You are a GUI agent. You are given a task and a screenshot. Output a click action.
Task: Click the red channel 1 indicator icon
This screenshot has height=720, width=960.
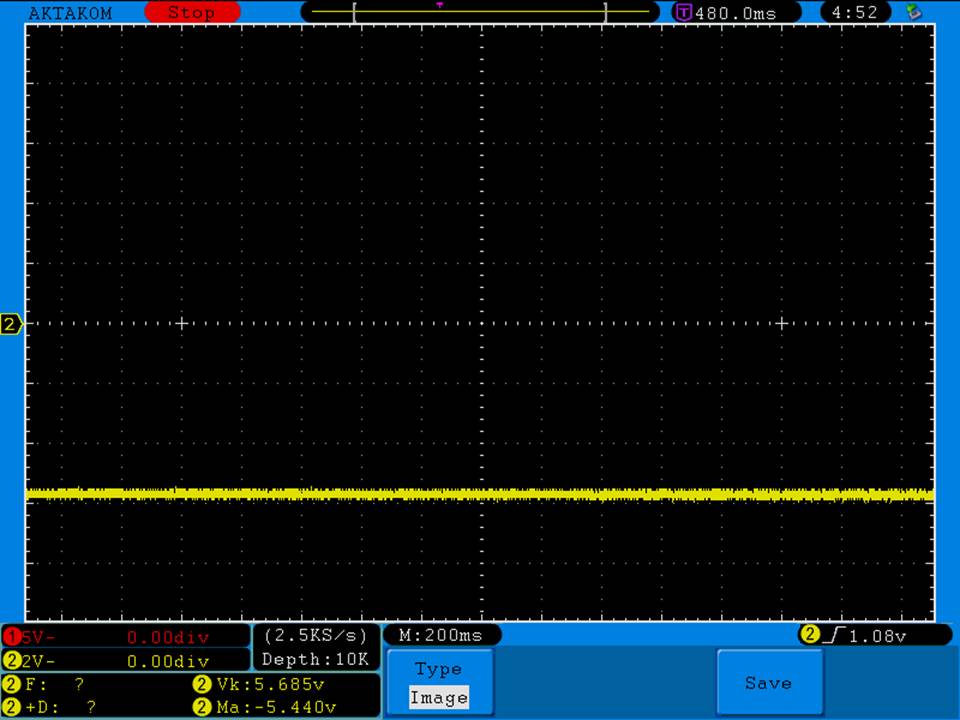[x=12, y=637]
